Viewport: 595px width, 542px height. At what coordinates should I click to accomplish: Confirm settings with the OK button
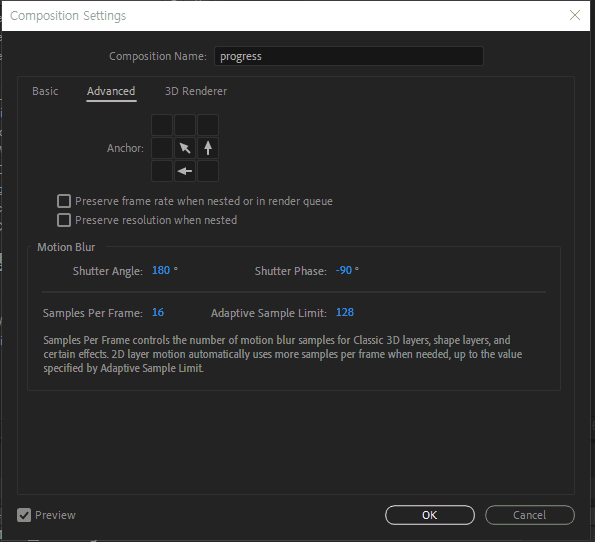(430, 515)
